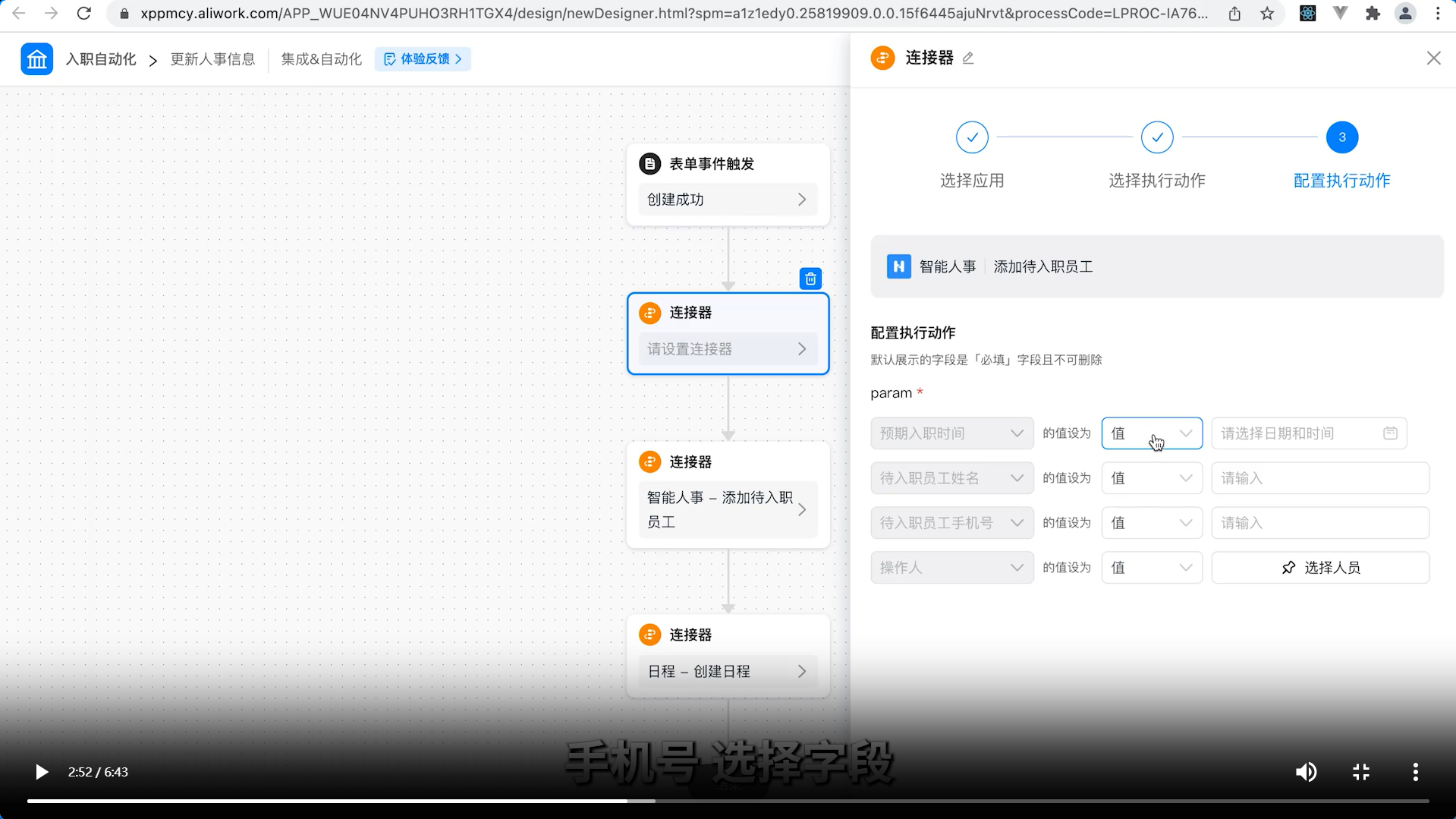Open calendar icon in date time field
Viewport: 1456px width, 819px height.
click(x=1390, y=433)
